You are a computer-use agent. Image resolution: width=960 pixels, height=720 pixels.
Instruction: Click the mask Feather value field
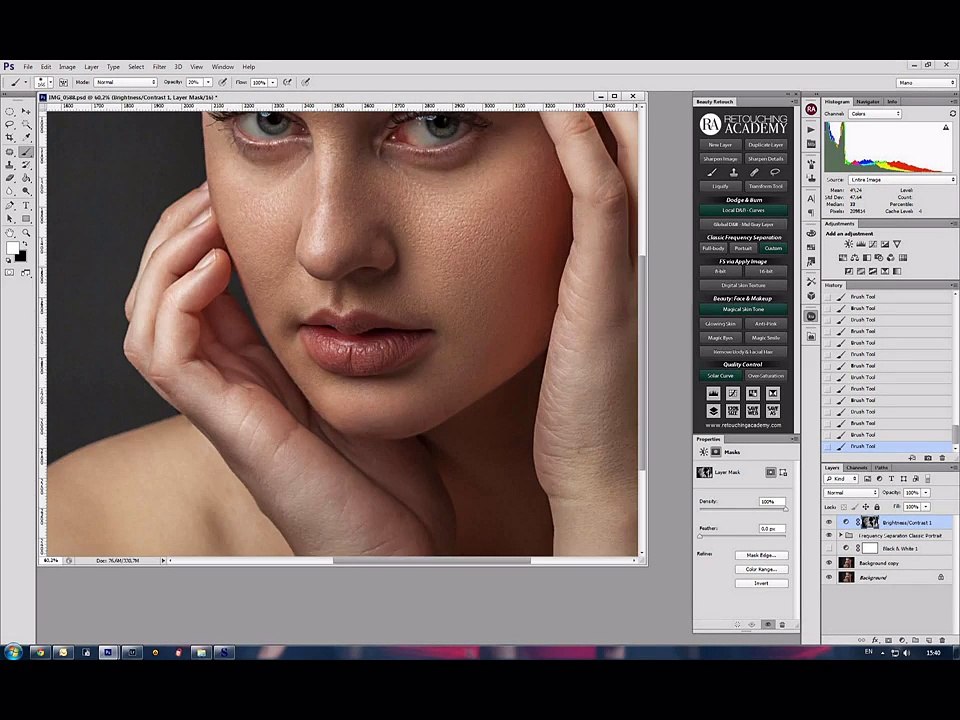pyautogui.click(x=772, y=528)
